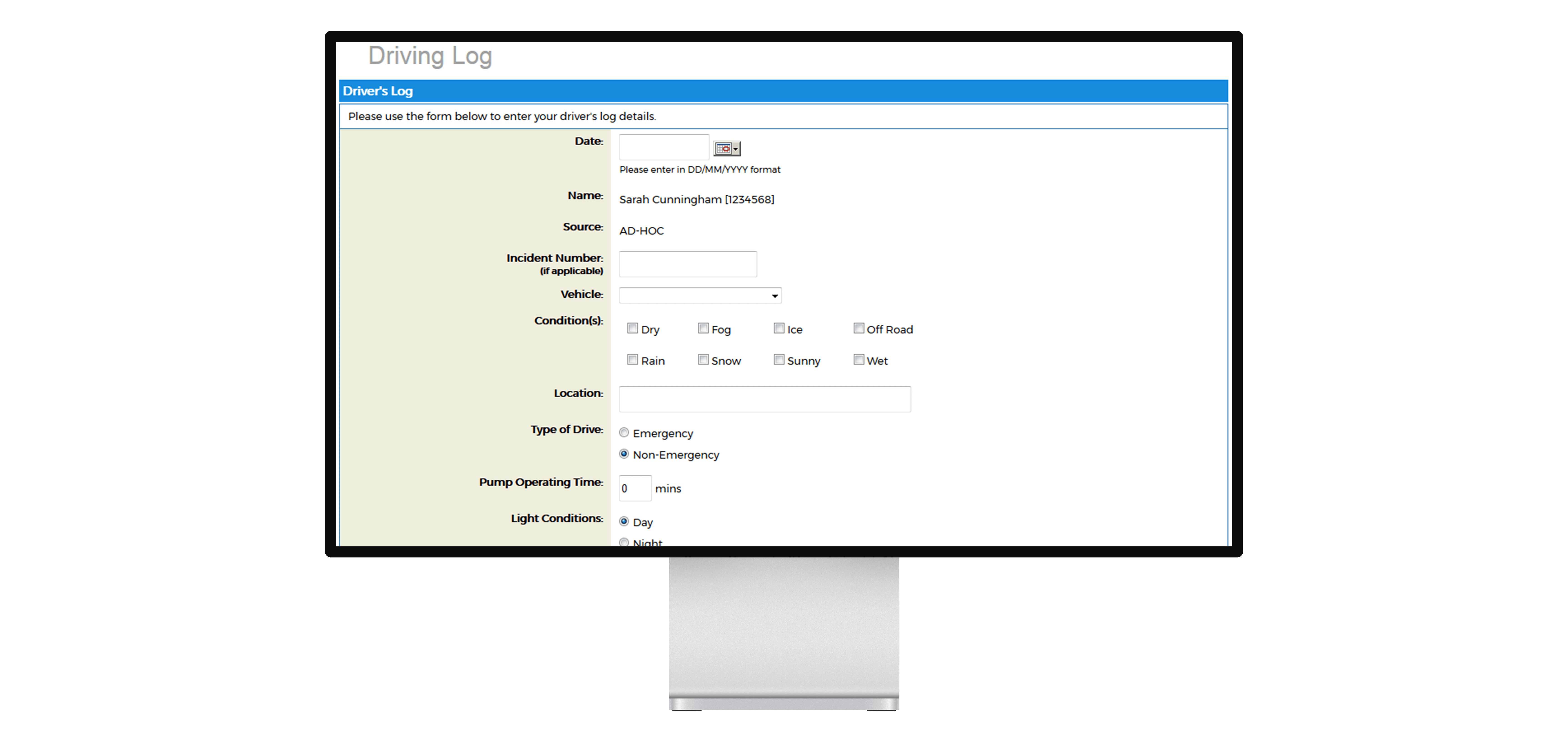Click the Location text field
Screen dimensions: 1568x742
coord(765,399)
